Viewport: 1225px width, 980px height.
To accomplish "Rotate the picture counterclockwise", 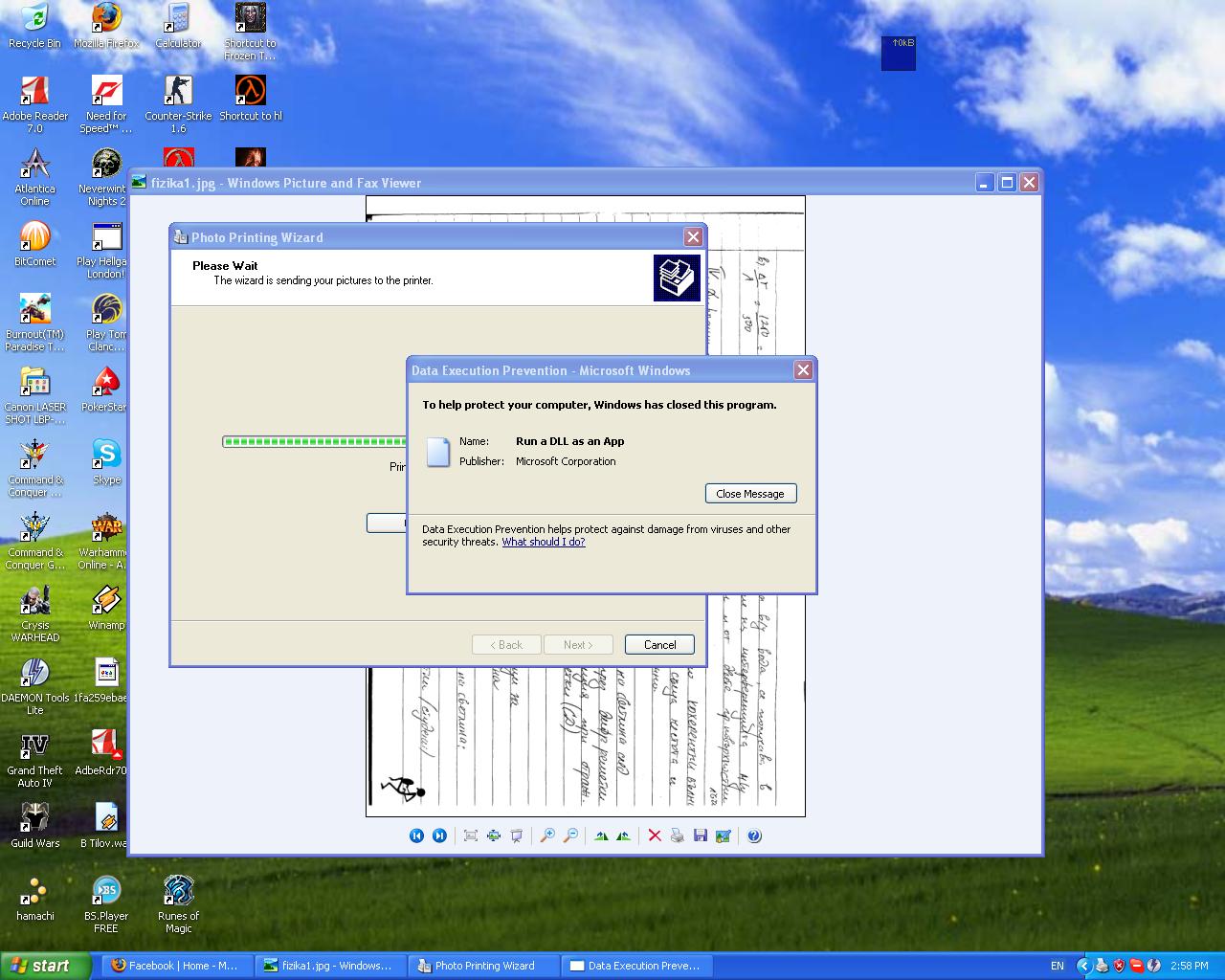I will [623, 835].
